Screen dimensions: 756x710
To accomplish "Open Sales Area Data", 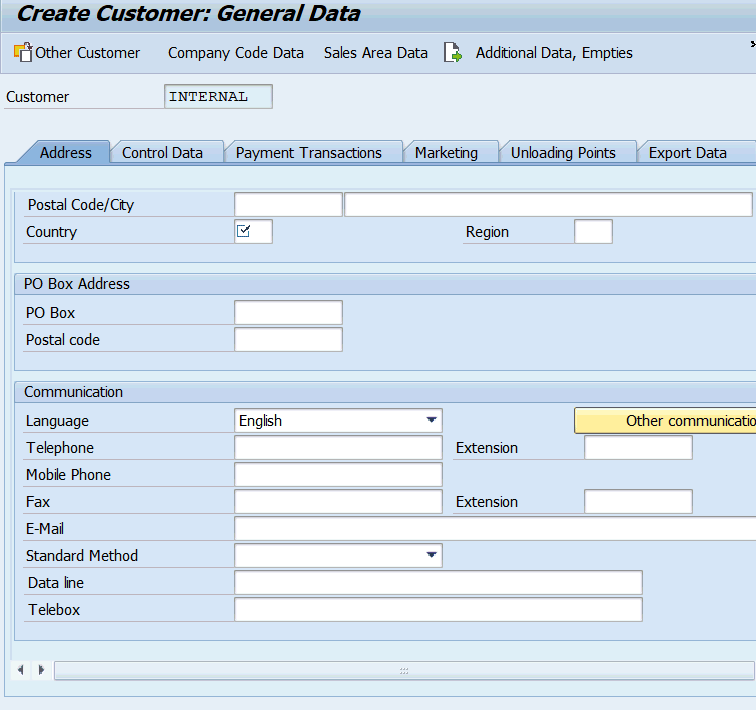I will 376,53.
